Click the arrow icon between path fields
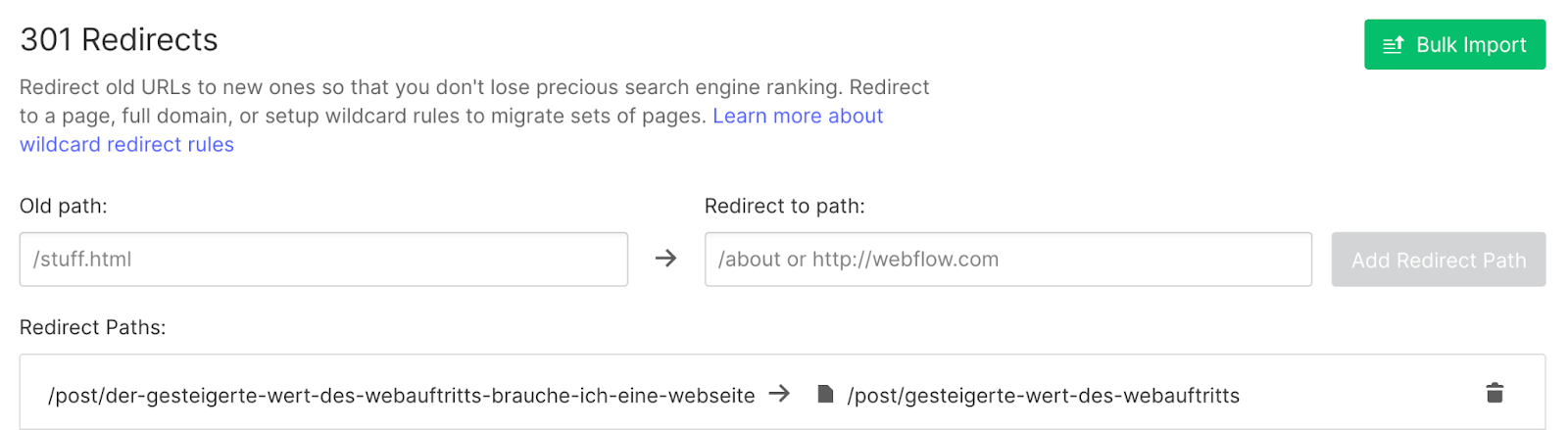The image size is (1568, 430). (665, 259)
